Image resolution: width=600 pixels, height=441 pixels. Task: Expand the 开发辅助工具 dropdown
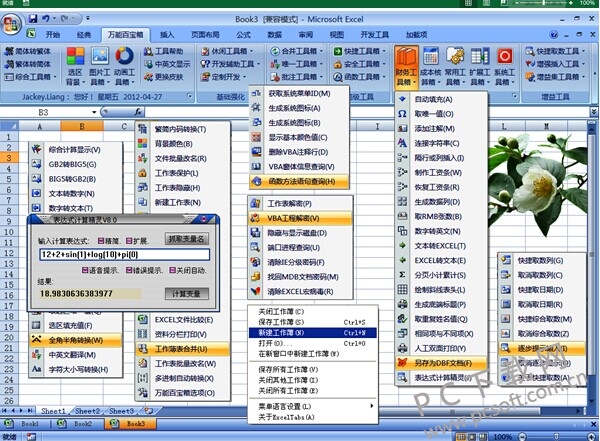point(259,64)
